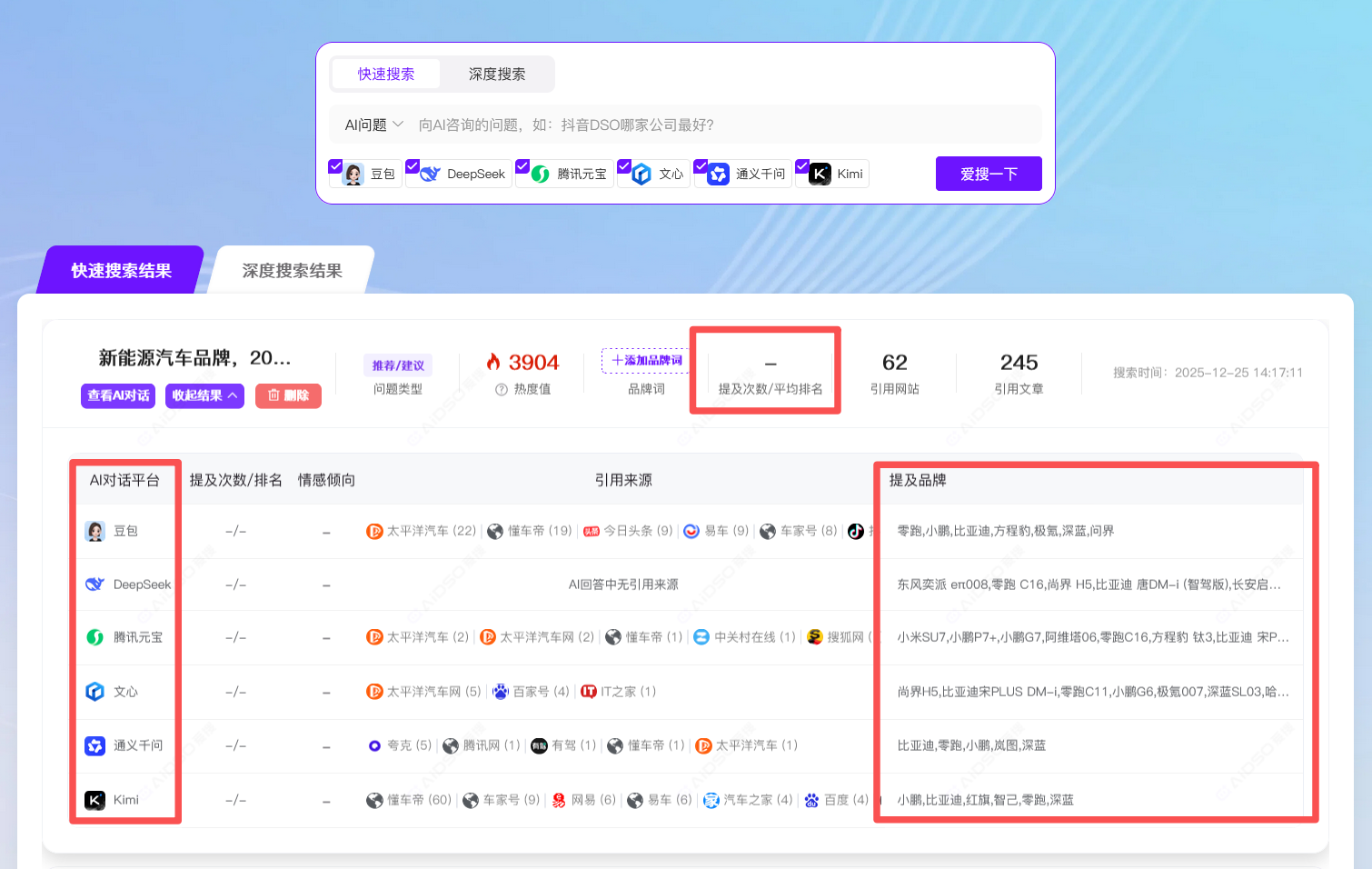This screenshot has width=1372, height=869.
Task: Open 添加品牌词 to add brand keyword
Action: click(x=647, y=361)
